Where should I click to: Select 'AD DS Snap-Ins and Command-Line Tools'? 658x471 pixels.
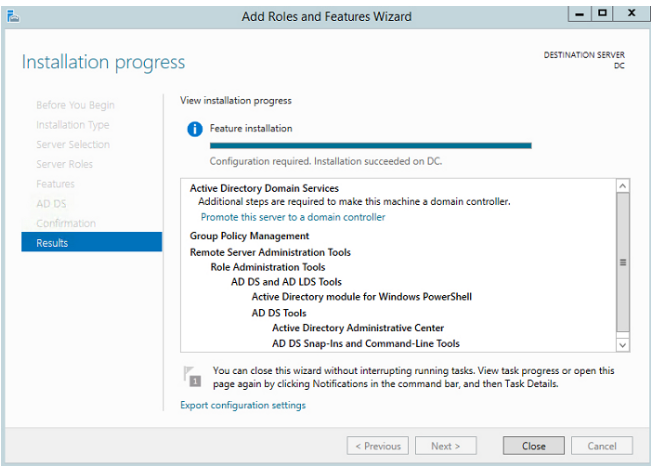click(x=366, y=343)
